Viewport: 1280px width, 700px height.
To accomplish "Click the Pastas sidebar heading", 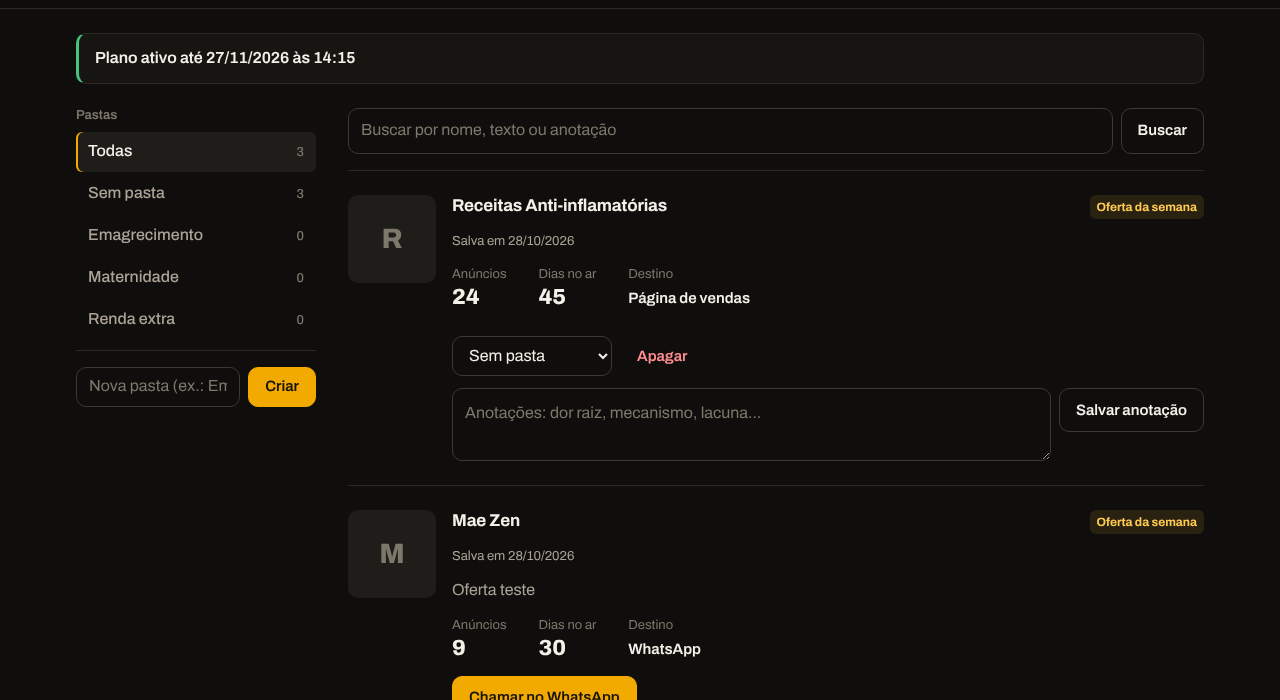I will (x=97, y=115).
